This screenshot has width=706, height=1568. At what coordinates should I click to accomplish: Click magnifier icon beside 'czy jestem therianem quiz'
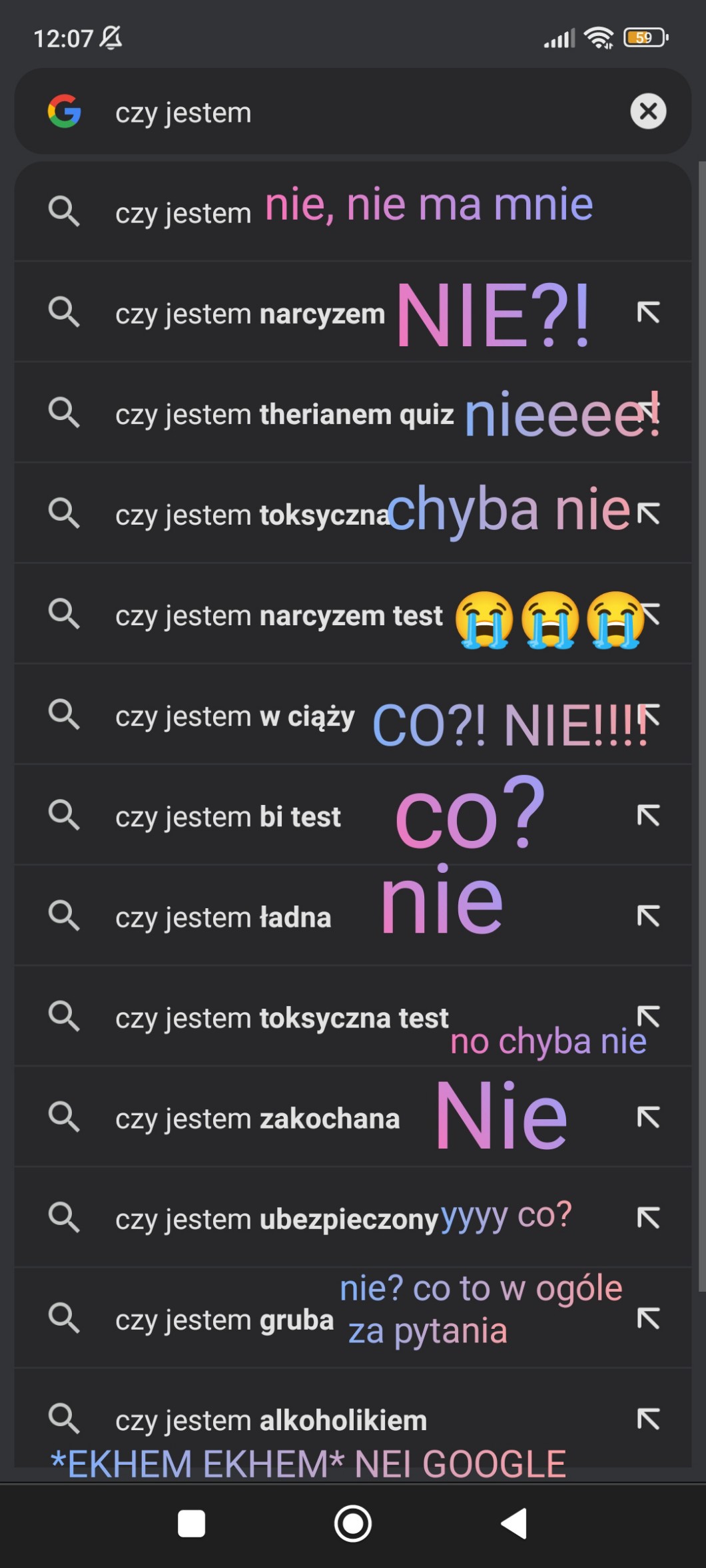[x=64, y=413]
